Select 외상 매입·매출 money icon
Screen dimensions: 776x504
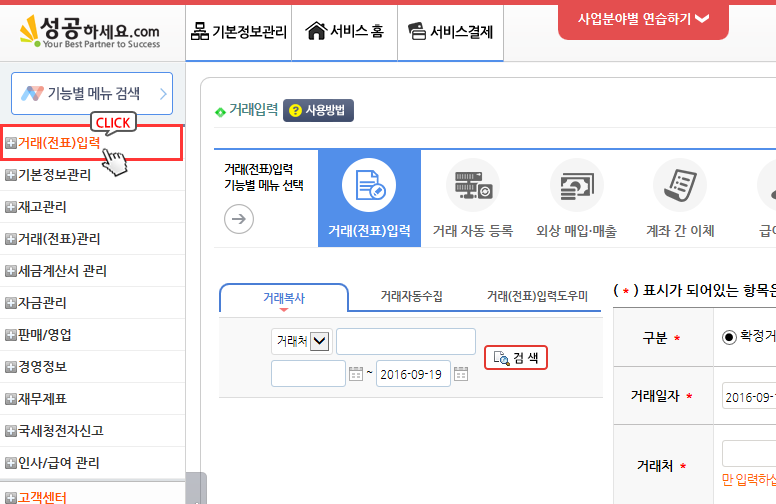click(x=577, y=185)
